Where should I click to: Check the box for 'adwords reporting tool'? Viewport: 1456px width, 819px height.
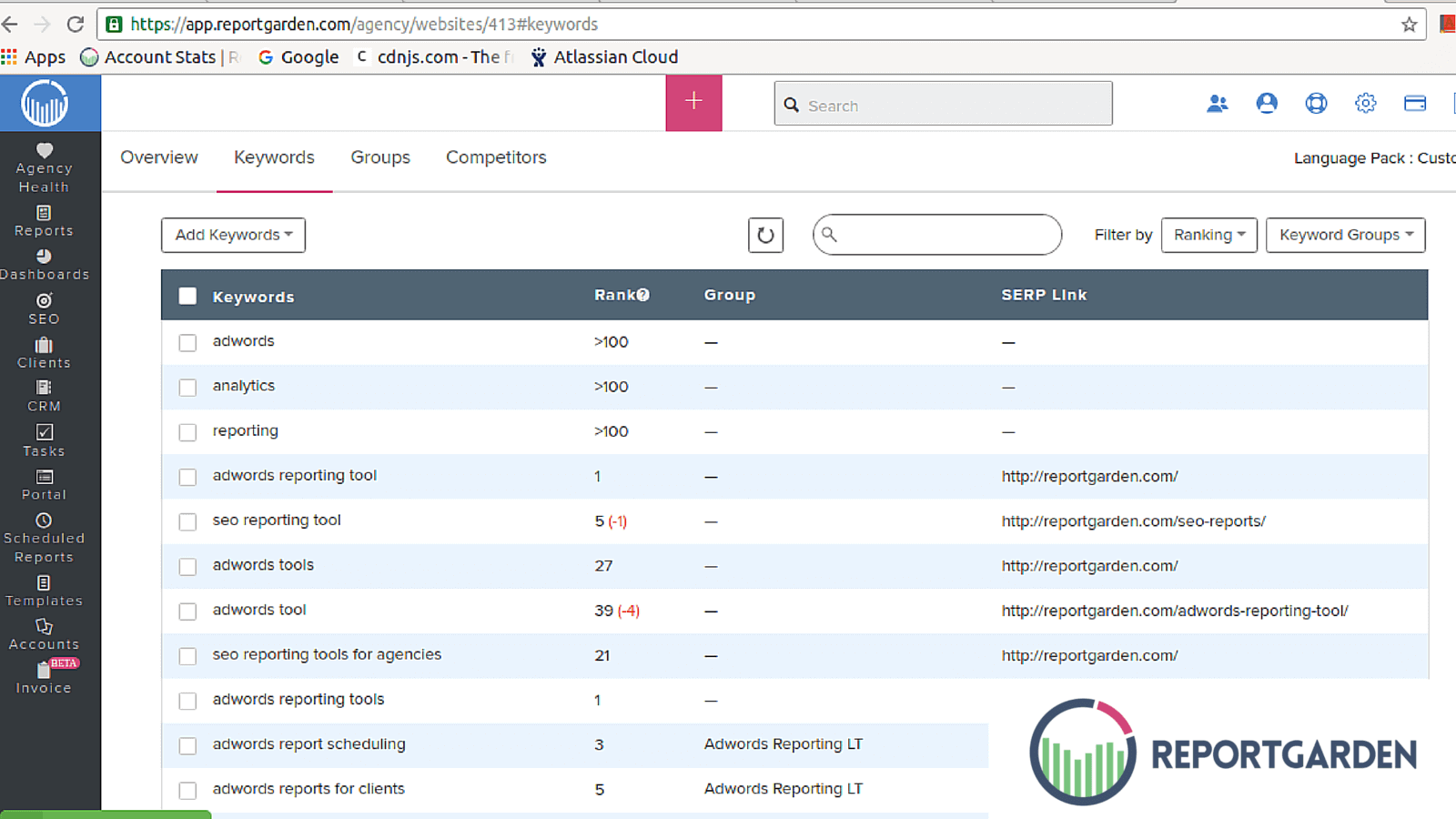[187, 477]
